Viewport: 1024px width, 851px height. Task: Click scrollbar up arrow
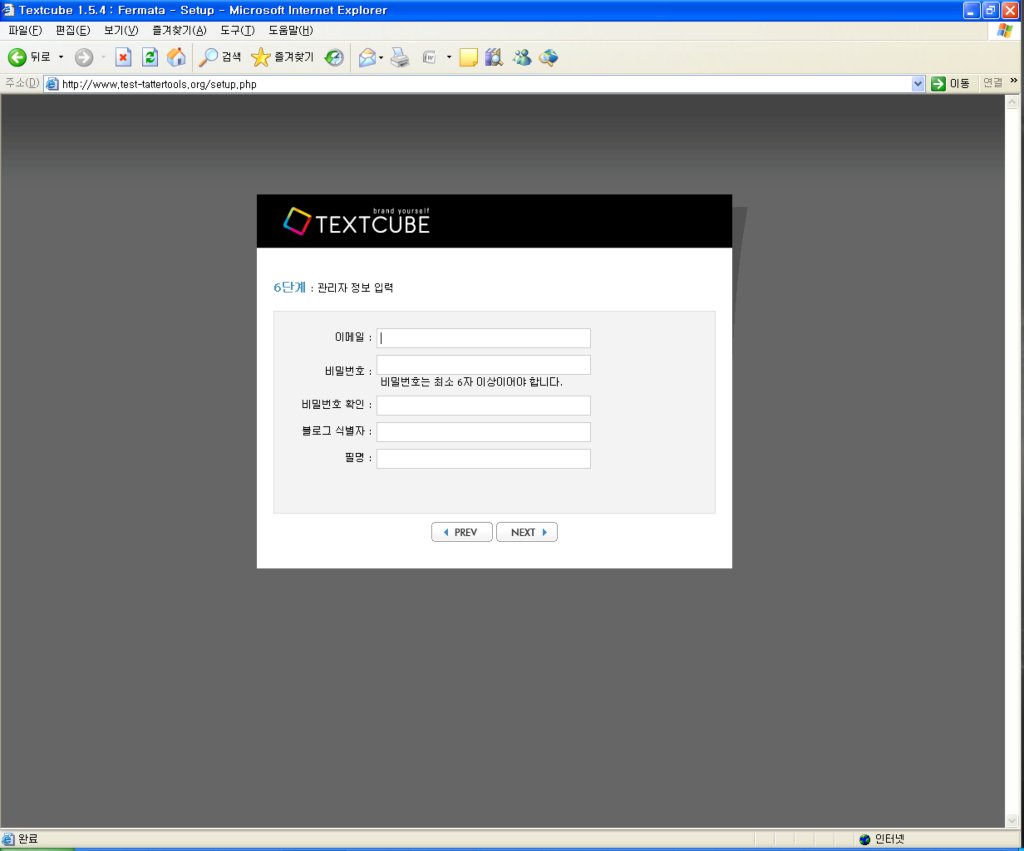(x=1012, y=102)
